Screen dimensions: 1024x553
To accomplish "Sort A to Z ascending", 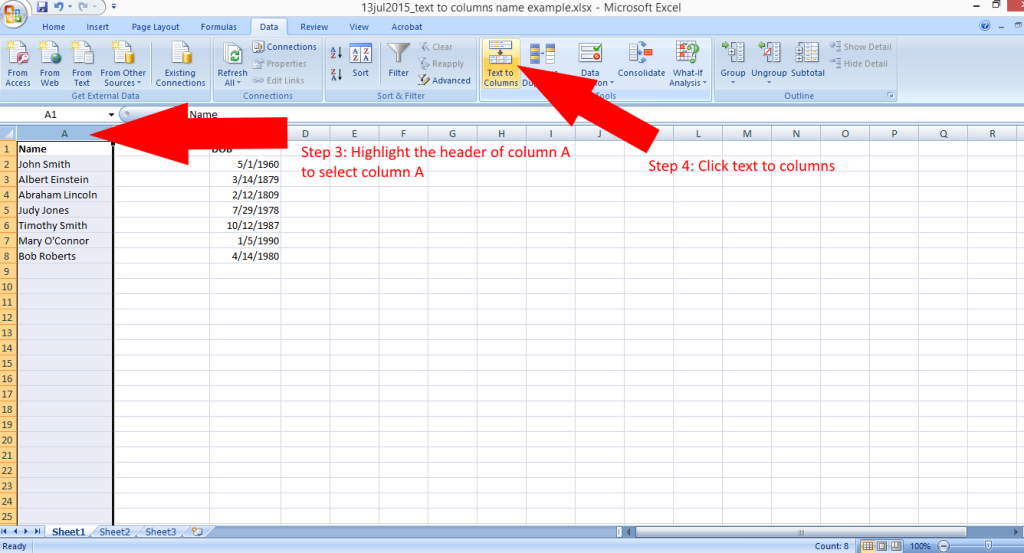I will pos(336,54).
